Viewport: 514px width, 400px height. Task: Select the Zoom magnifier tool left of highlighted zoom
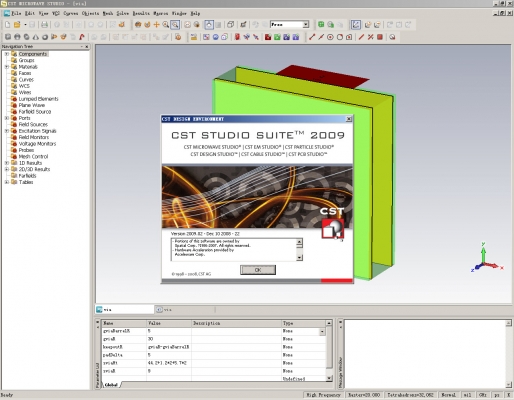[165, 25]
